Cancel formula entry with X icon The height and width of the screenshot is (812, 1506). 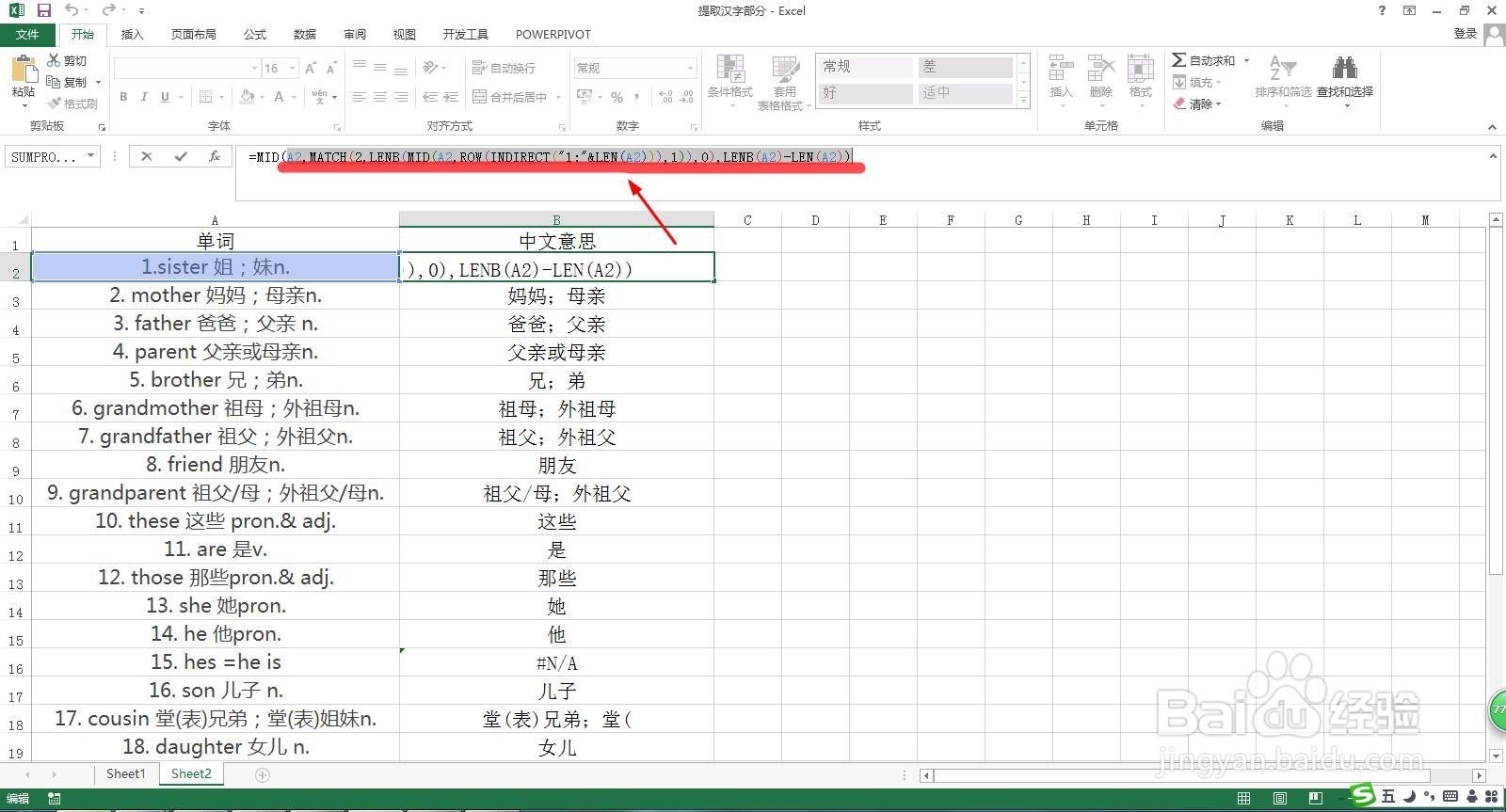coord(147,157)
